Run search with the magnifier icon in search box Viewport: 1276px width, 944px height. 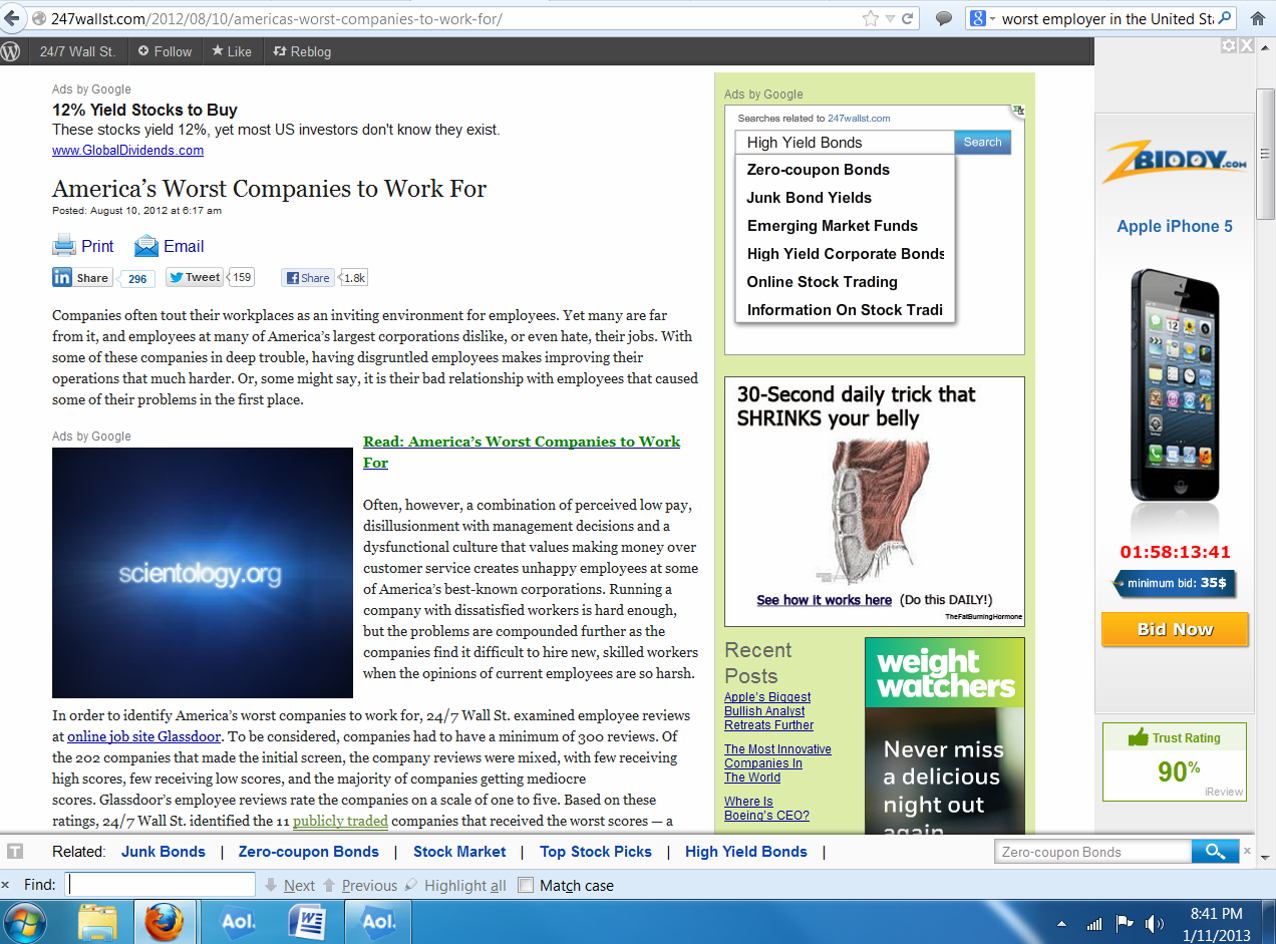click(1225, 18)
